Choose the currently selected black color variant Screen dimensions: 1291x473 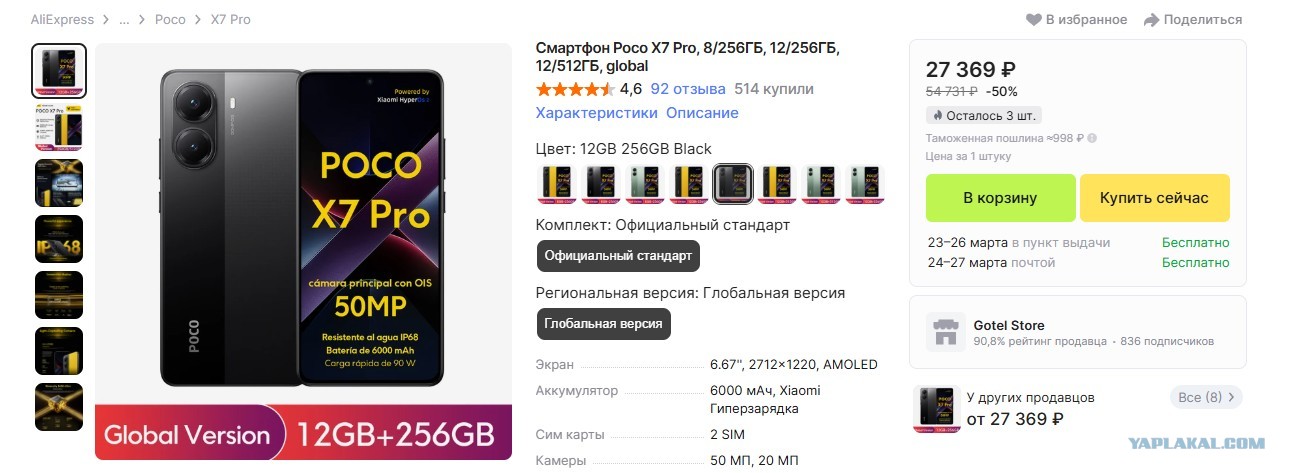tap(732, 183)
